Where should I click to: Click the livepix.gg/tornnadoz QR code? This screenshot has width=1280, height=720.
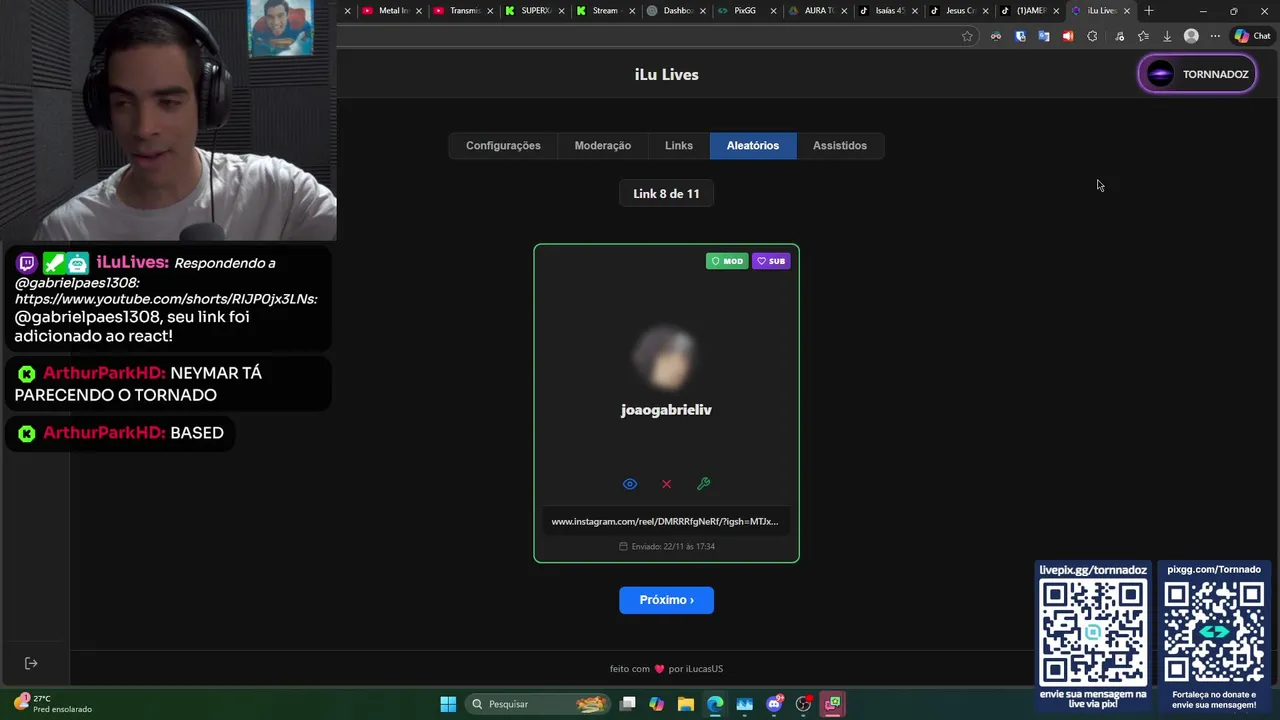[x=1093, y=632]
